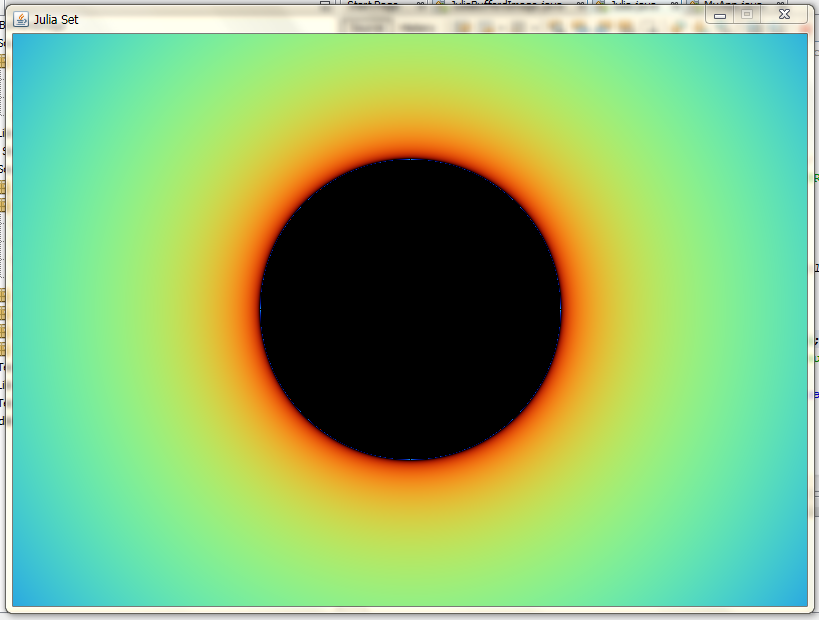Viewport: 819px width, 620px height.
Task: Maximize the Julia Set window
Action: 747,15
